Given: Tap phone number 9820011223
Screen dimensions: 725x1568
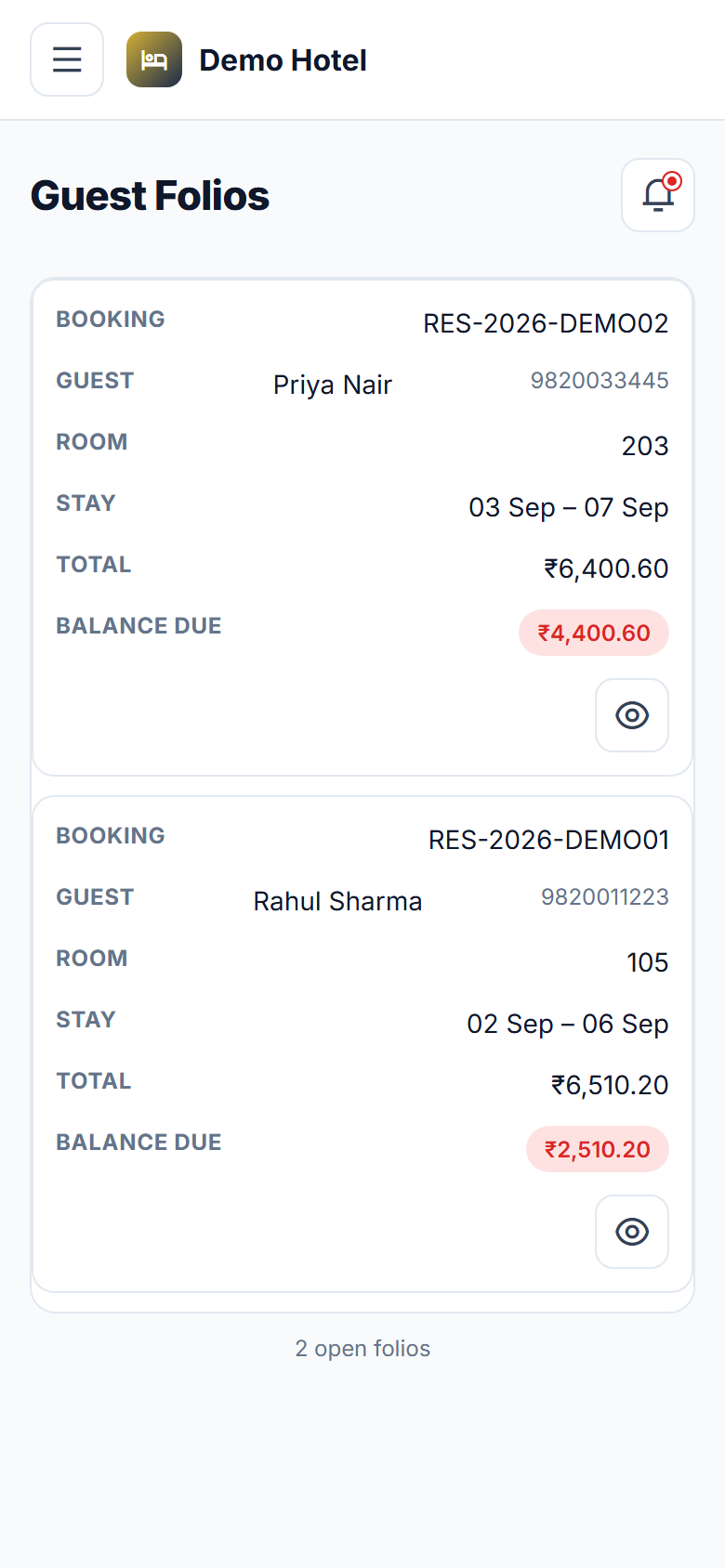Looking at the screenshot, I should click(x=605, y=896).
